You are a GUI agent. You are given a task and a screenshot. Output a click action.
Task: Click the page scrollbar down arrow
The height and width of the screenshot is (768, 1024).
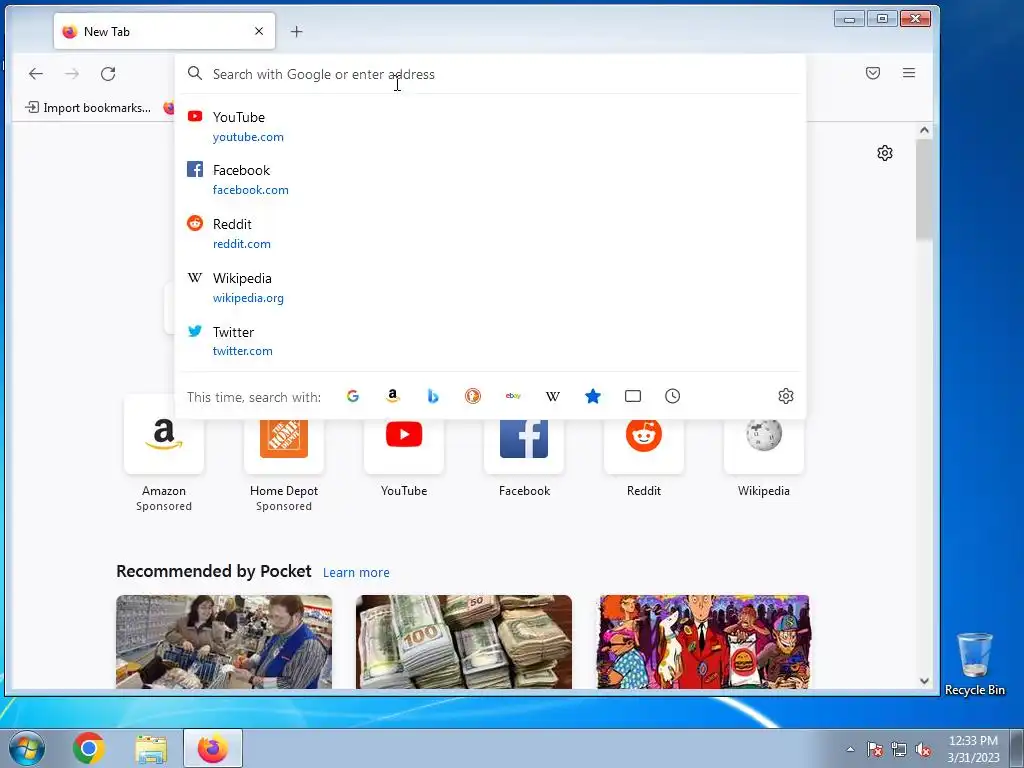click(924, 681)
